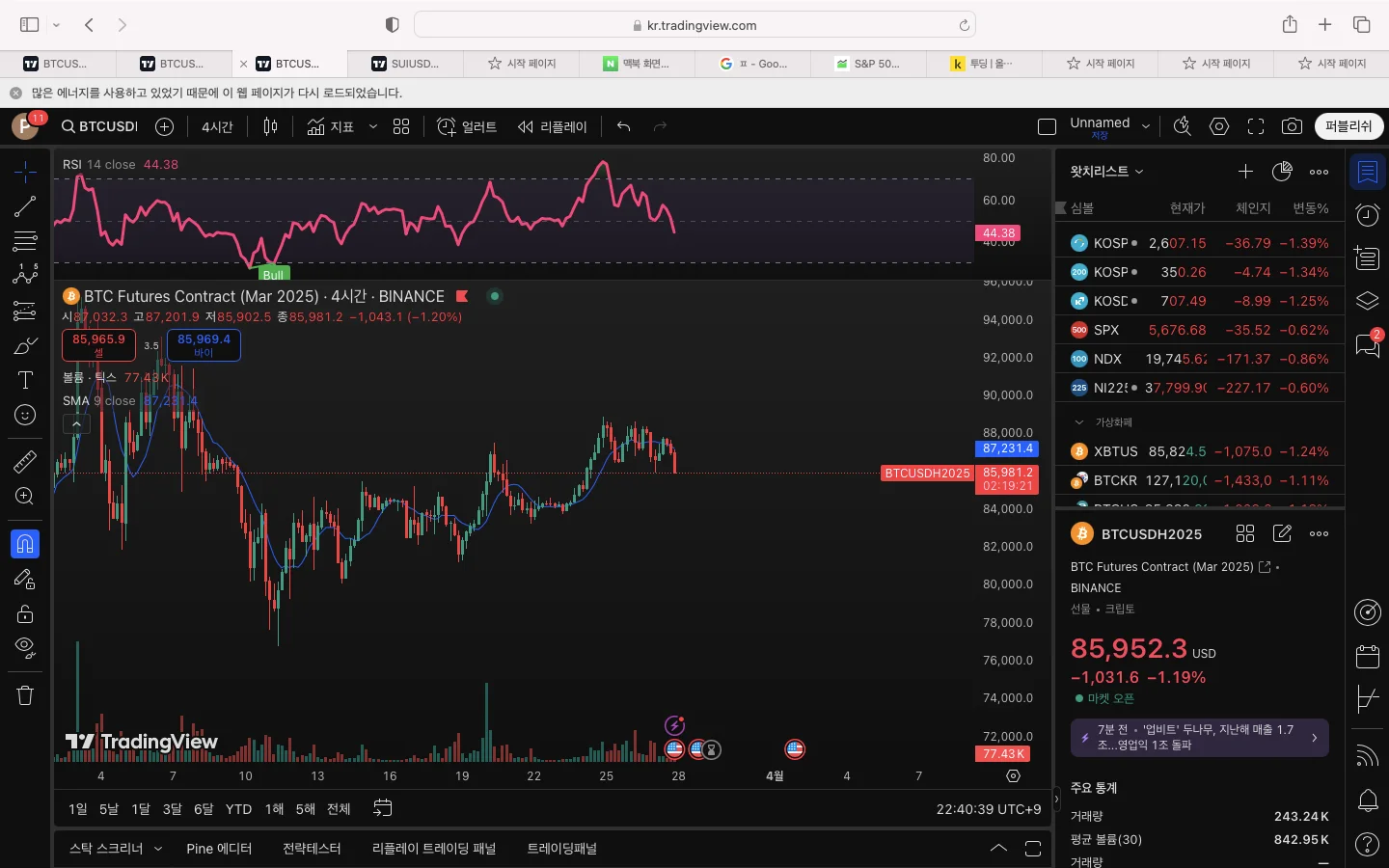Open the emoji icons tool
Viewport: 1389px width, 868px height.
25,415
